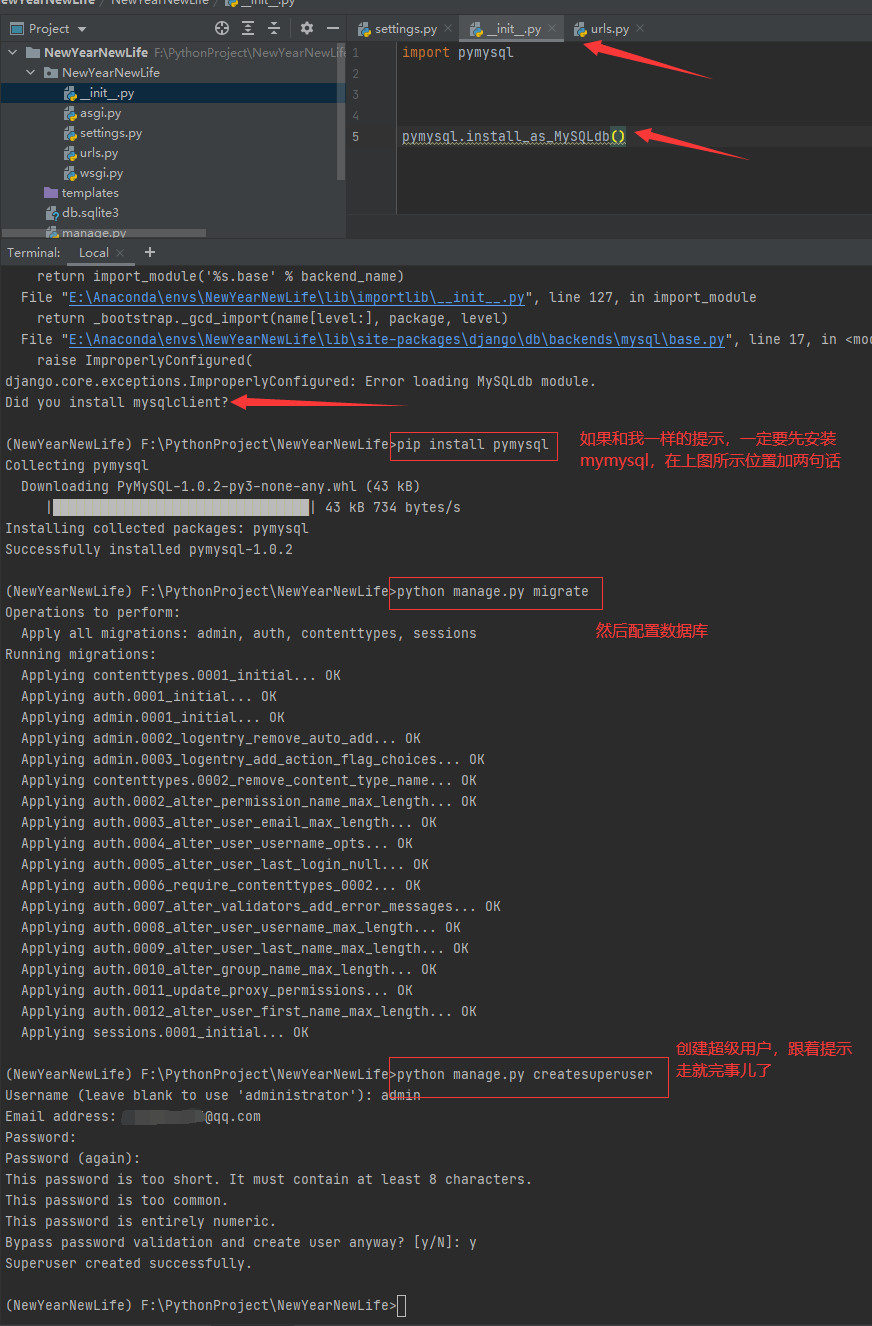
Task: Close the urls.py editor tab
Action: 640,29
